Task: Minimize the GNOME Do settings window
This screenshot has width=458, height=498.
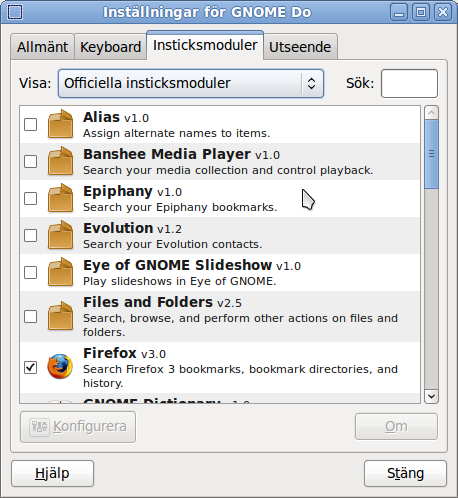Action: 399,12
